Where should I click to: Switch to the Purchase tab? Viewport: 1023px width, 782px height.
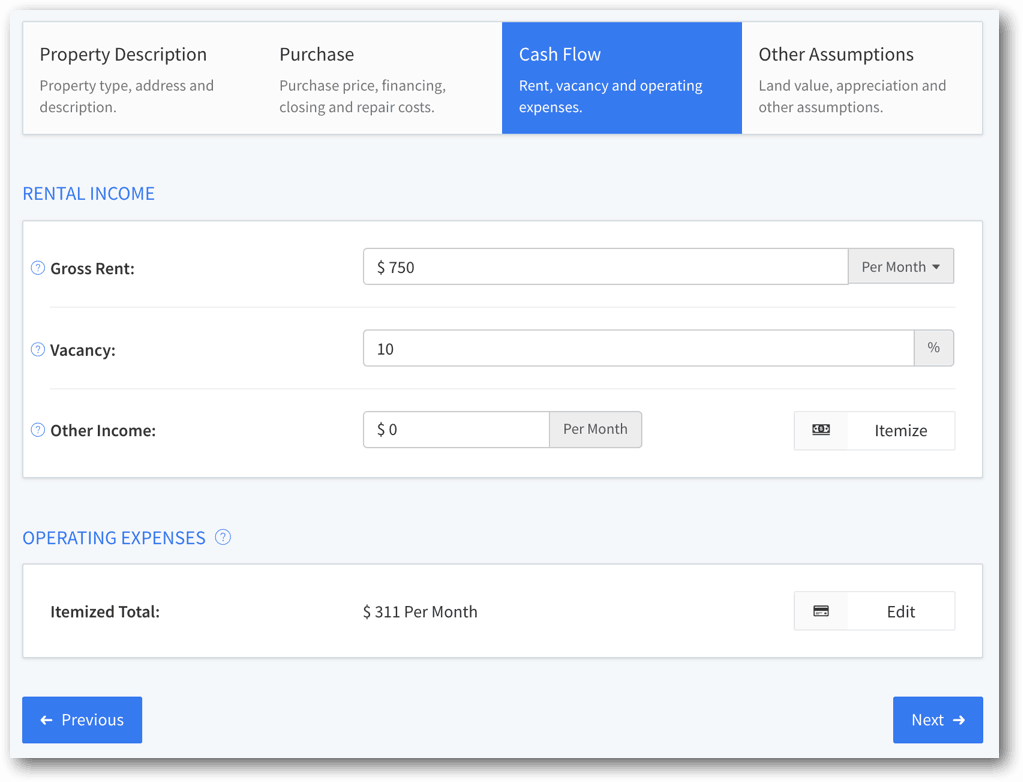(x=382, y=78)
